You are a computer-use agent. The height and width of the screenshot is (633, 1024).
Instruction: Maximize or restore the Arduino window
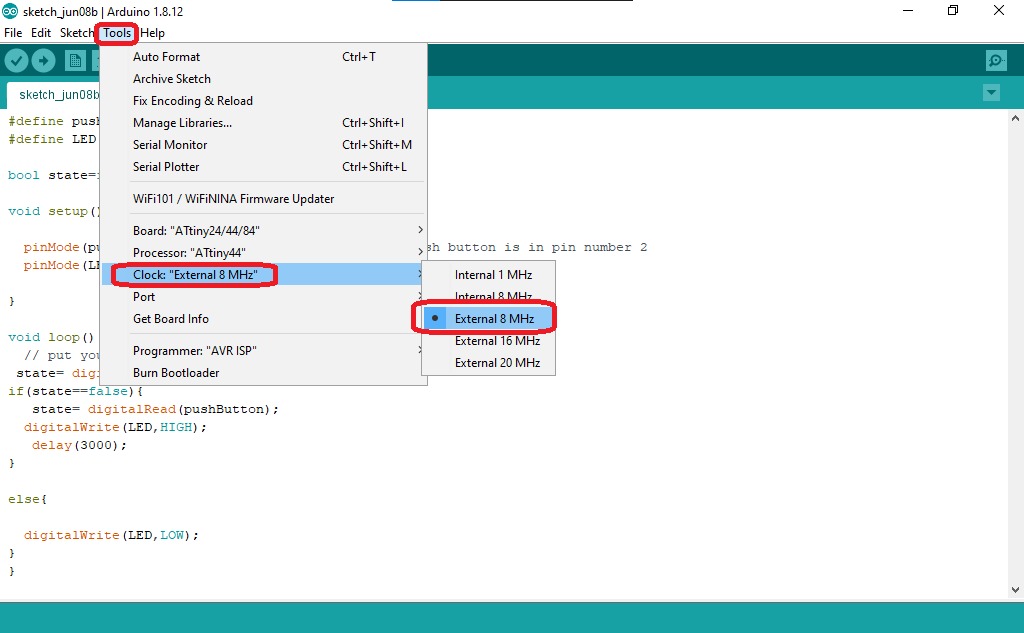tap(953, 10)
